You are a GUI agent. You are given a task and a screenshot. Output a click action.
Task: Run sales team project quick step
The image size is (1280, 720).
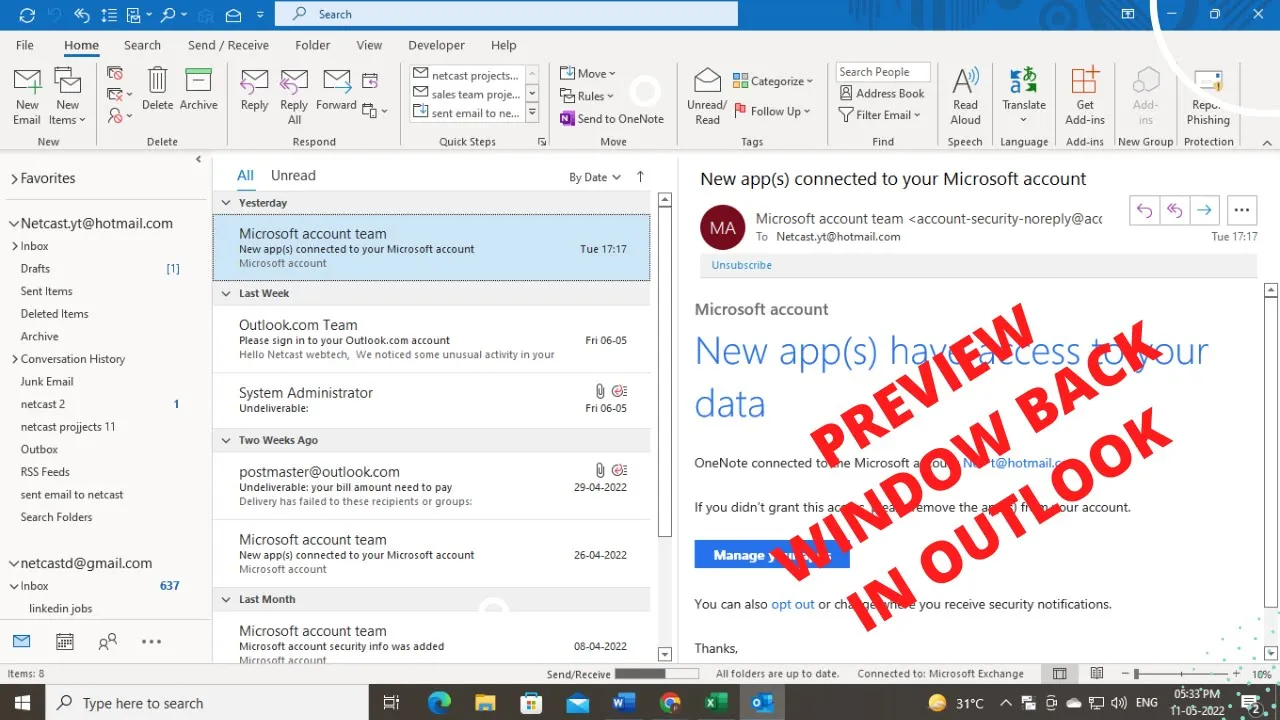(466, 94)
